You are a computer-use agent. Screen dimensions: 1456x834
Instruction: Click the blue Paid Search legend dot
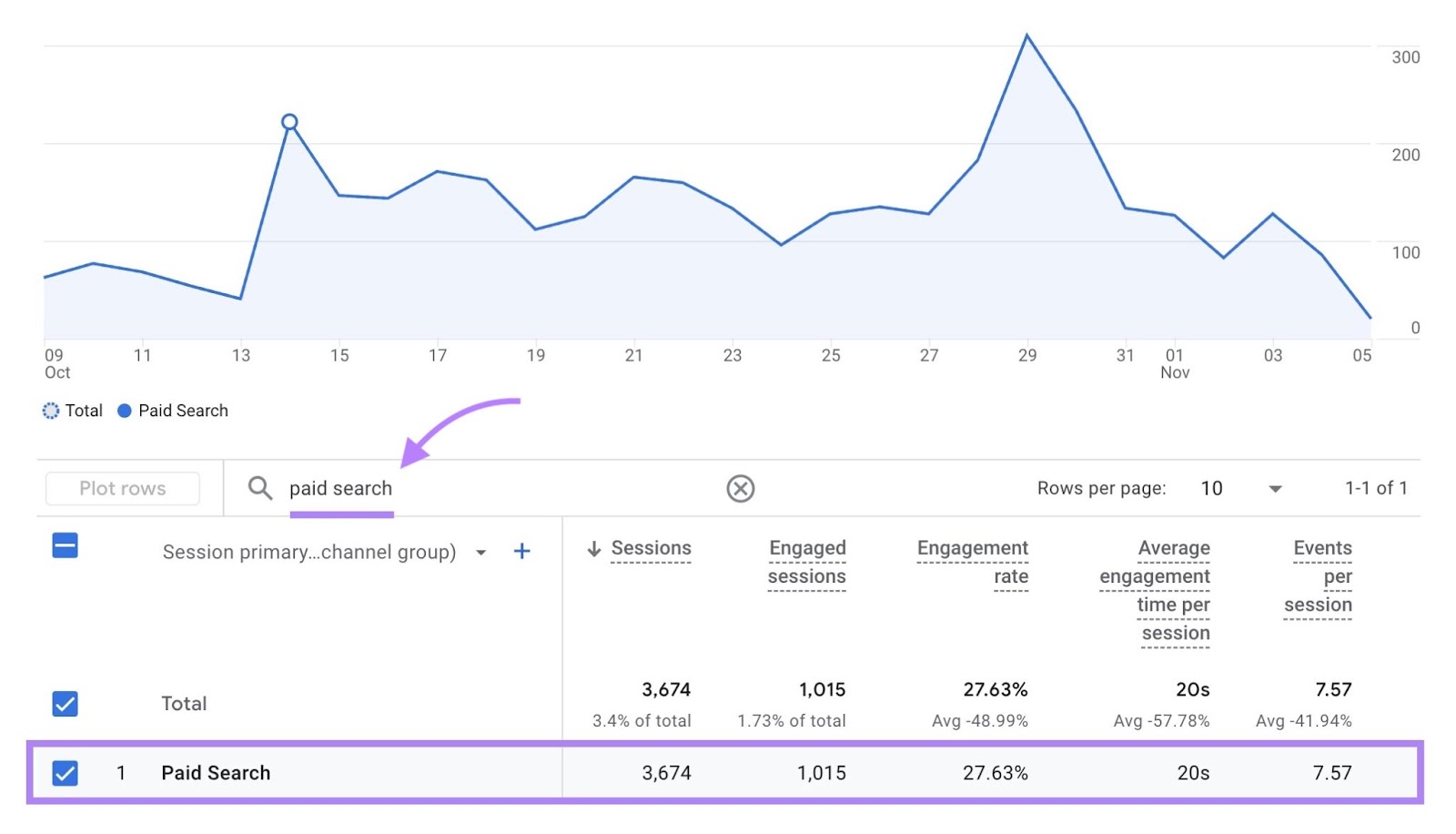pyautogui.click(x=124, y=411)
